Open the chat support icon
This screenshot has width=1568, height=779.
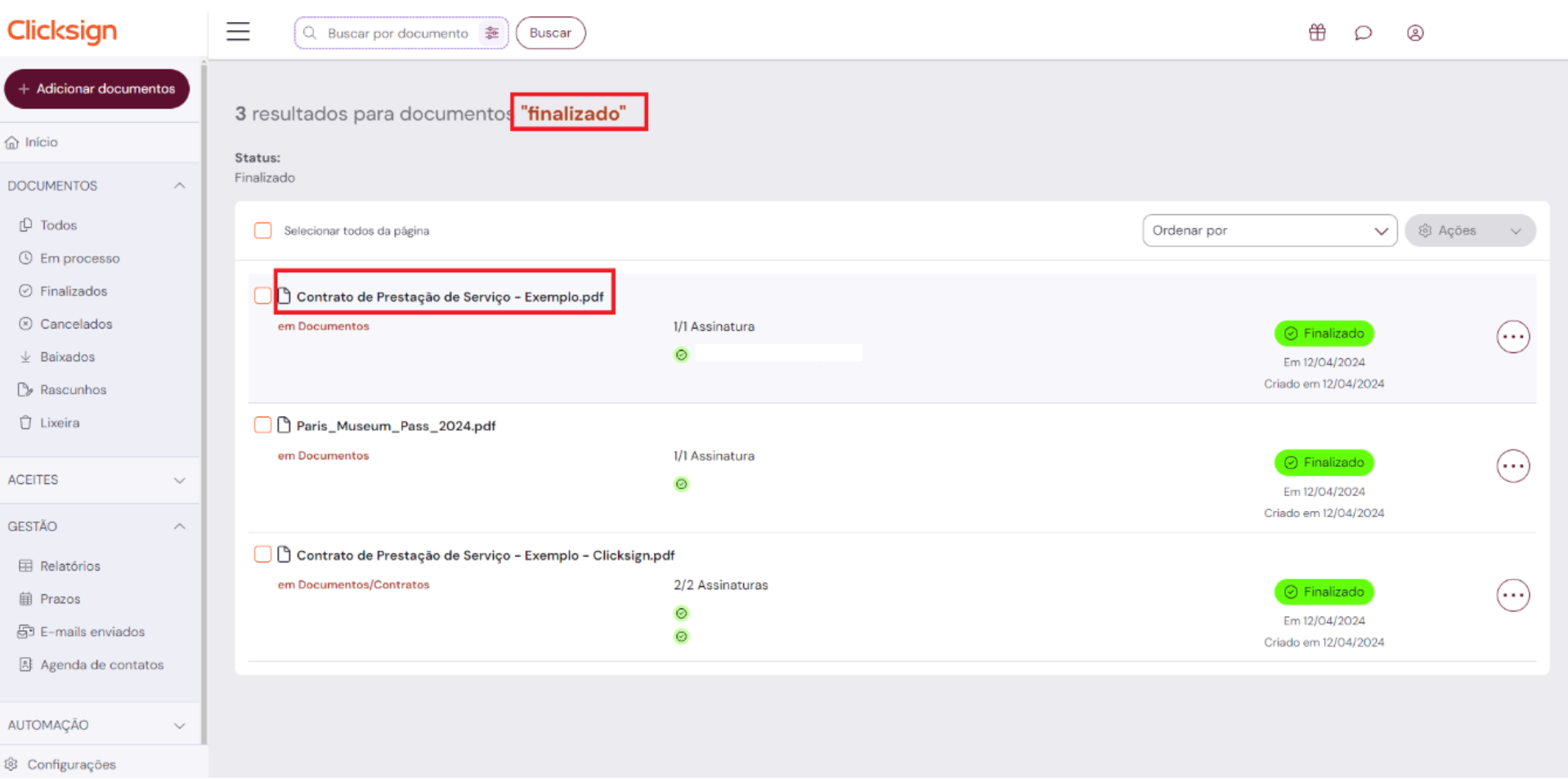point(1363,33)
